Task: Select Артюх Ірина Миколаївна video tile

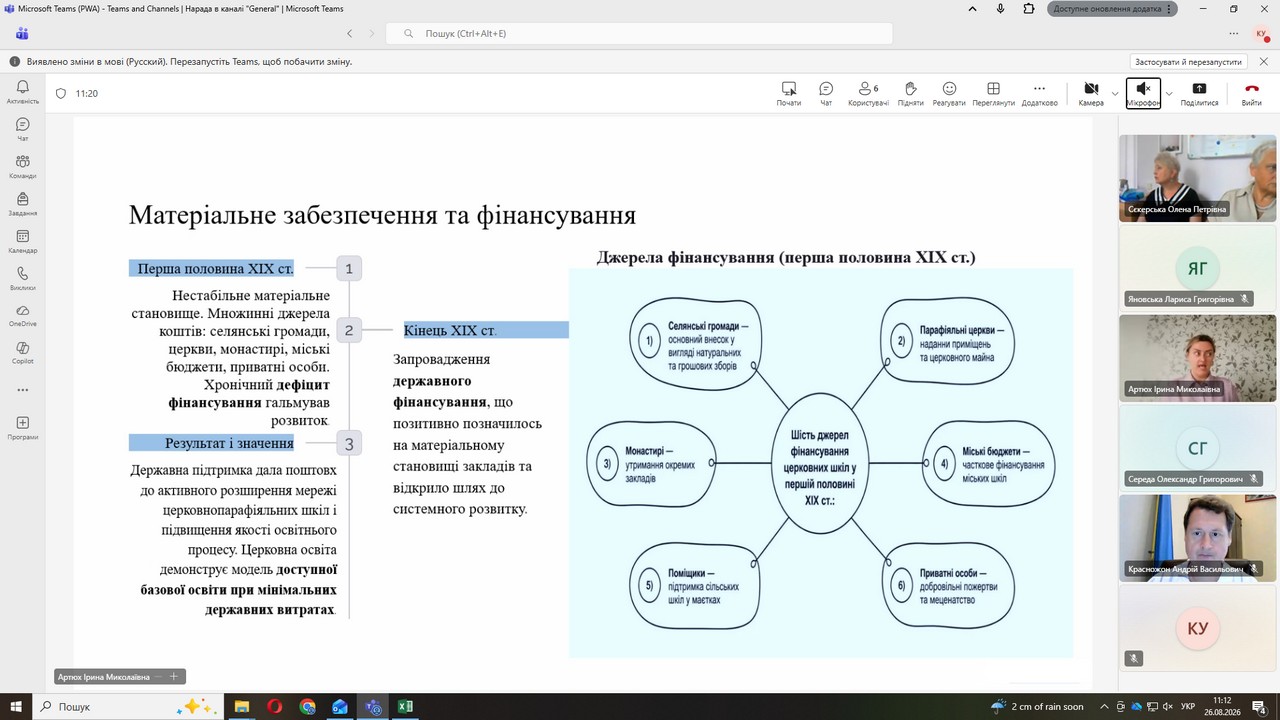Action: (x=1197, y=358)
